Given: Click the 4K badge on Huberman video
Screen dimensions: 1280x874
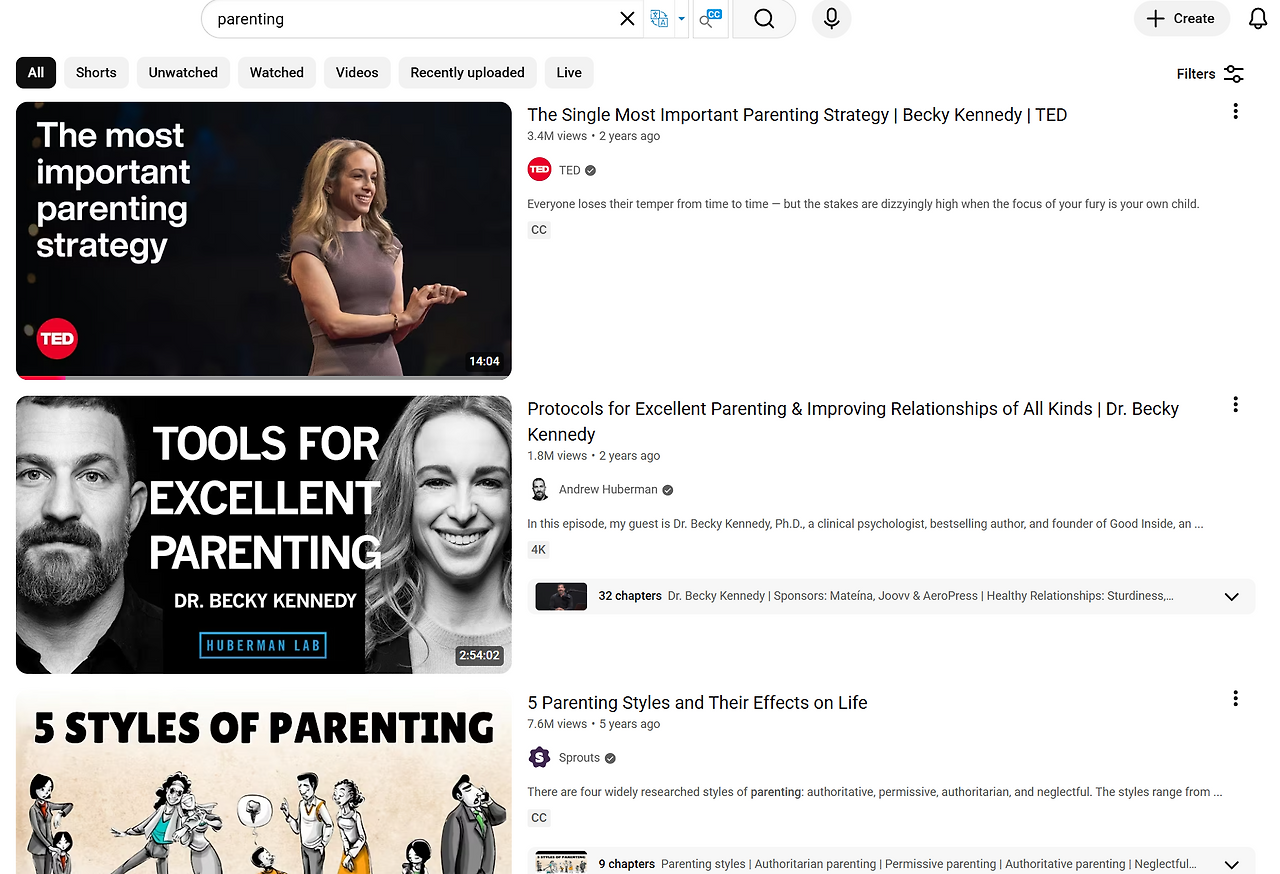Looking at the screenshot, I should (x=539, y=550).
